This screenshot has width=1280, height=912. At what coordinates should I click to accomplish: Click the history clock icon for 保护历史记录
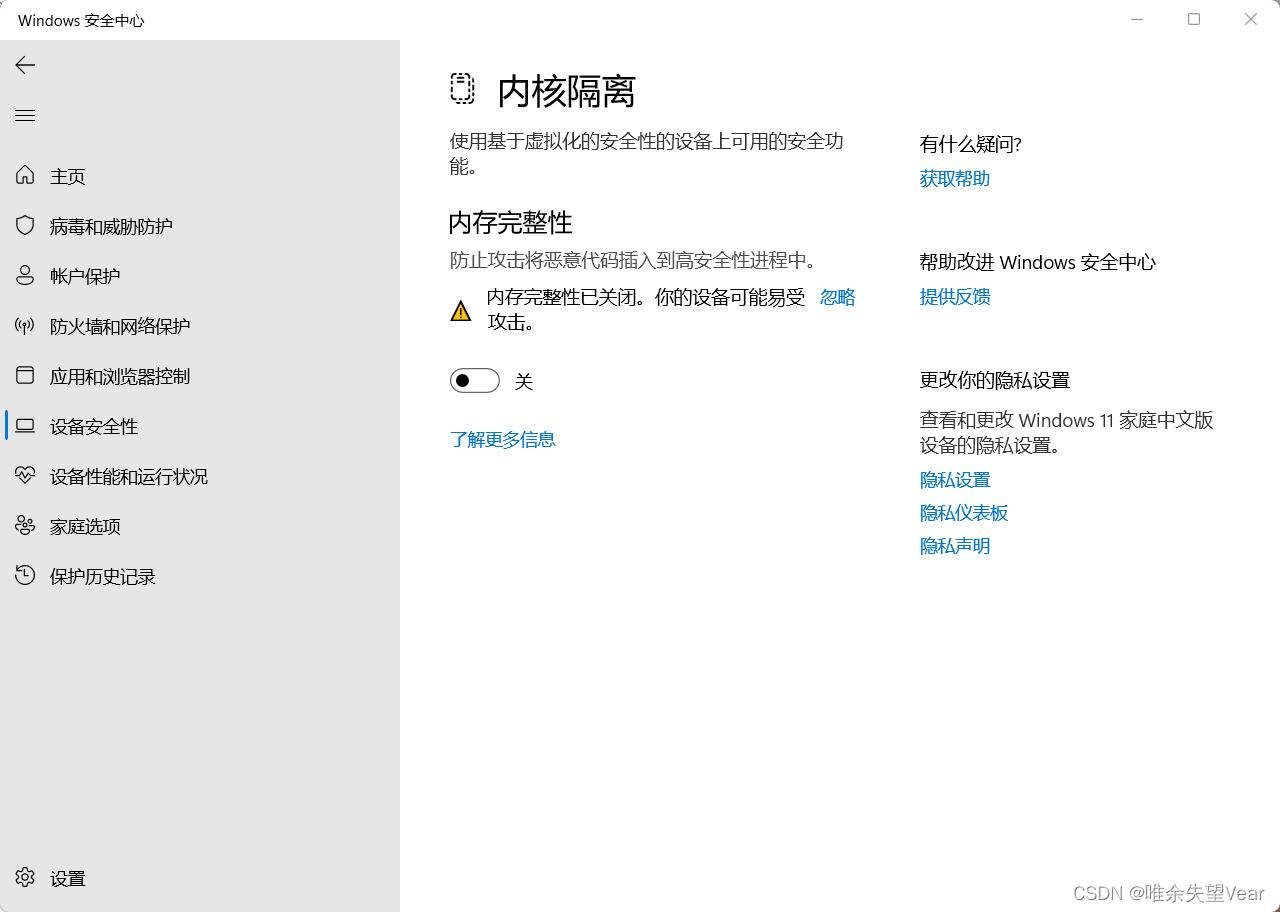[25, 576]
